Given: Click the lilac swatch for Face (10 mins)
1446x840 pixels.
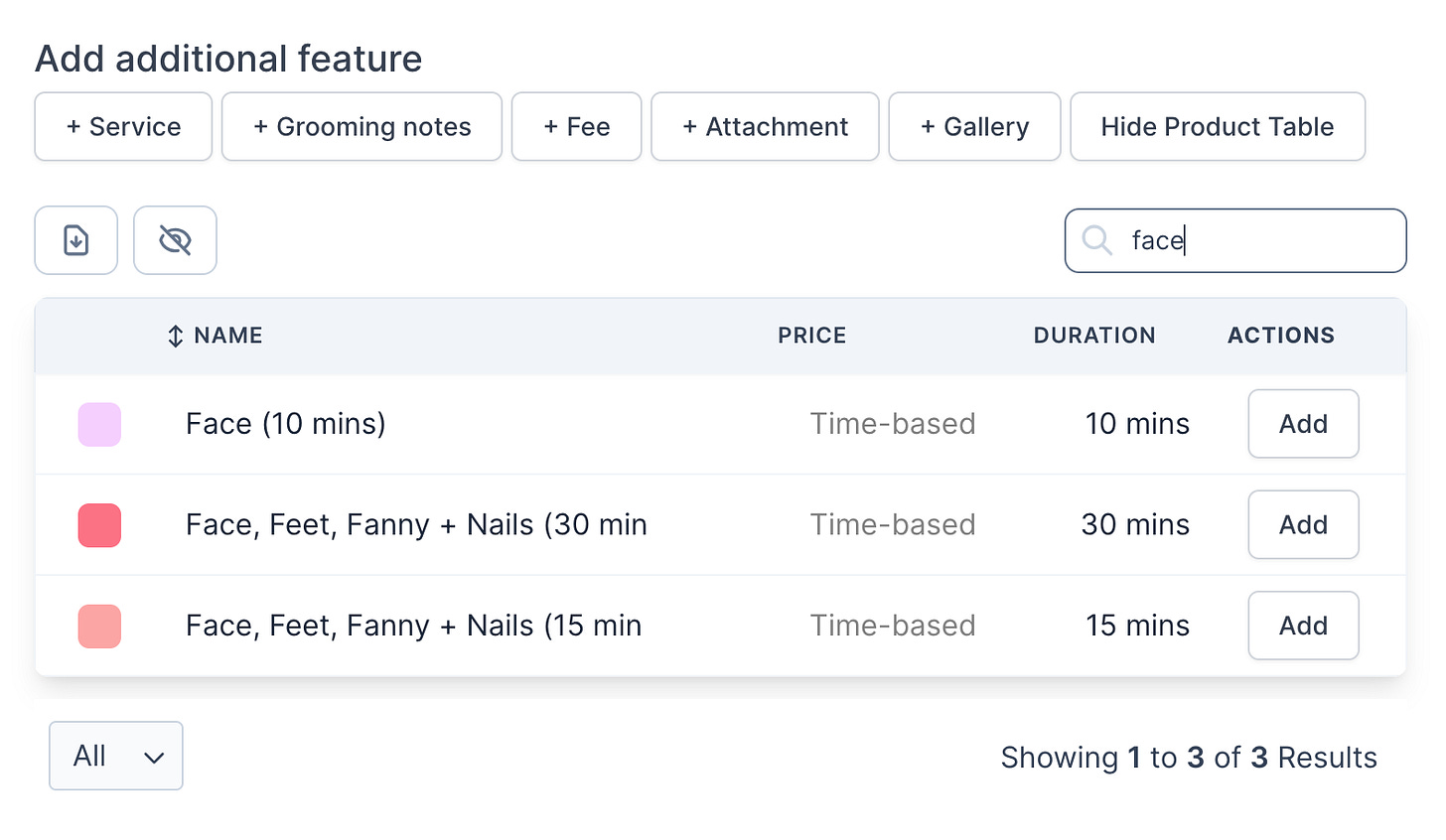Looking at the screenshot, I should pyautogui.click(x=99, y=425).
